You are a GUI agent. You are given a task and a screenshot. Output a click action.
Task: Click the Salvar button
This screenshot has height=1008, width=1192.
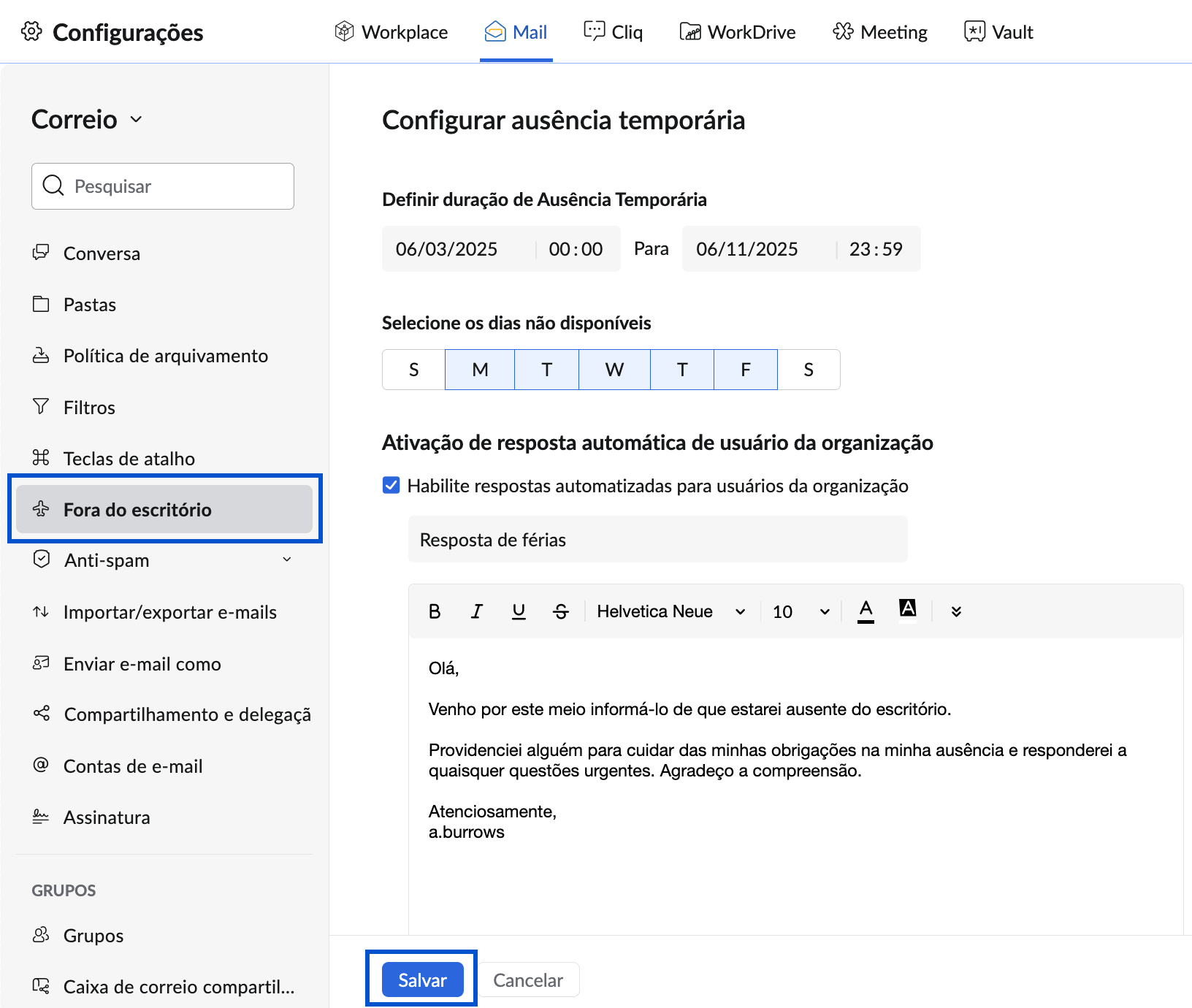click(x=422, y=980)
